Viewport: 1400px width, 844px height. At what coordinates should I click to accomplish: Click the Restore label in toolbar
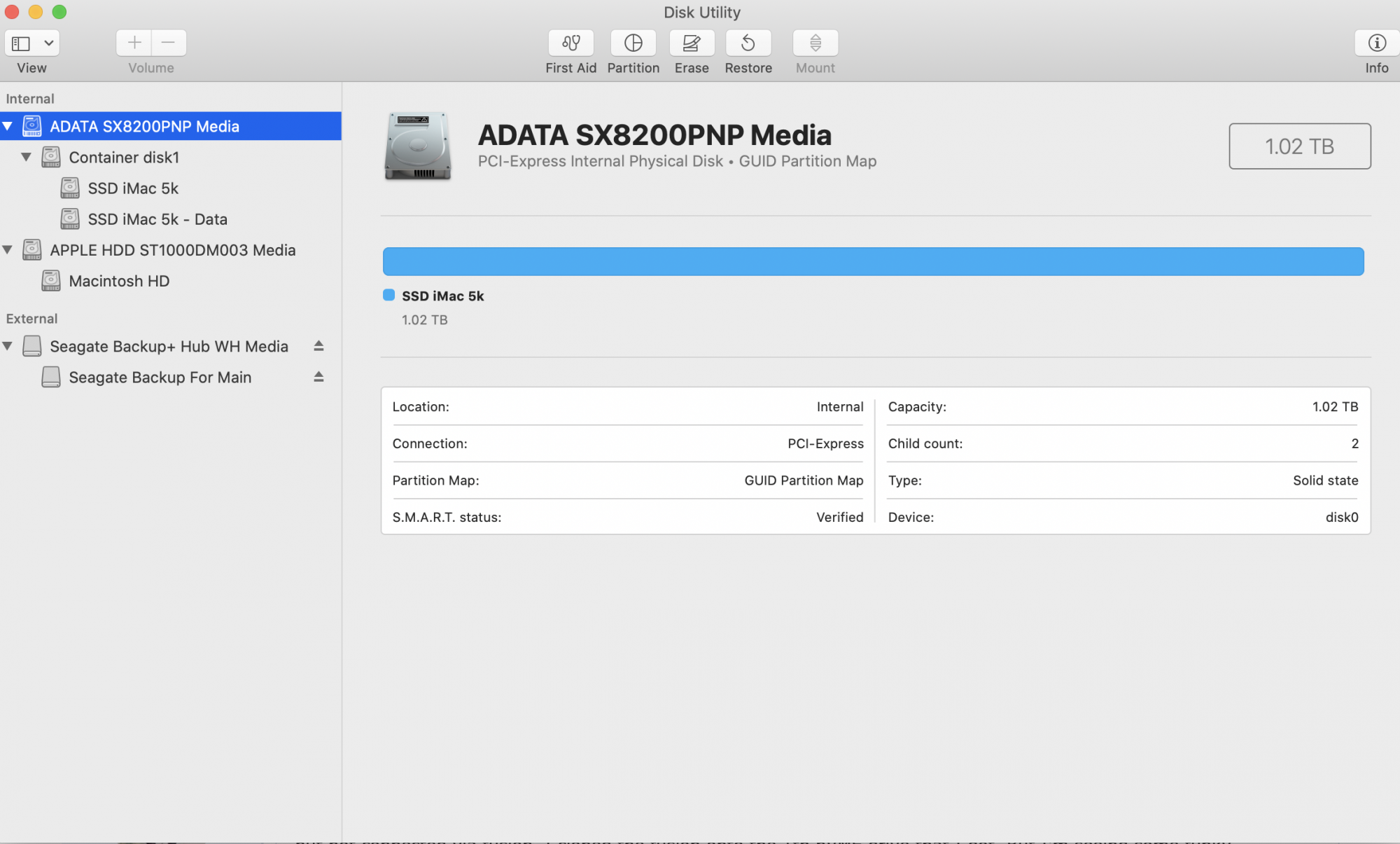pyautogui.click(x=748, y=68)
